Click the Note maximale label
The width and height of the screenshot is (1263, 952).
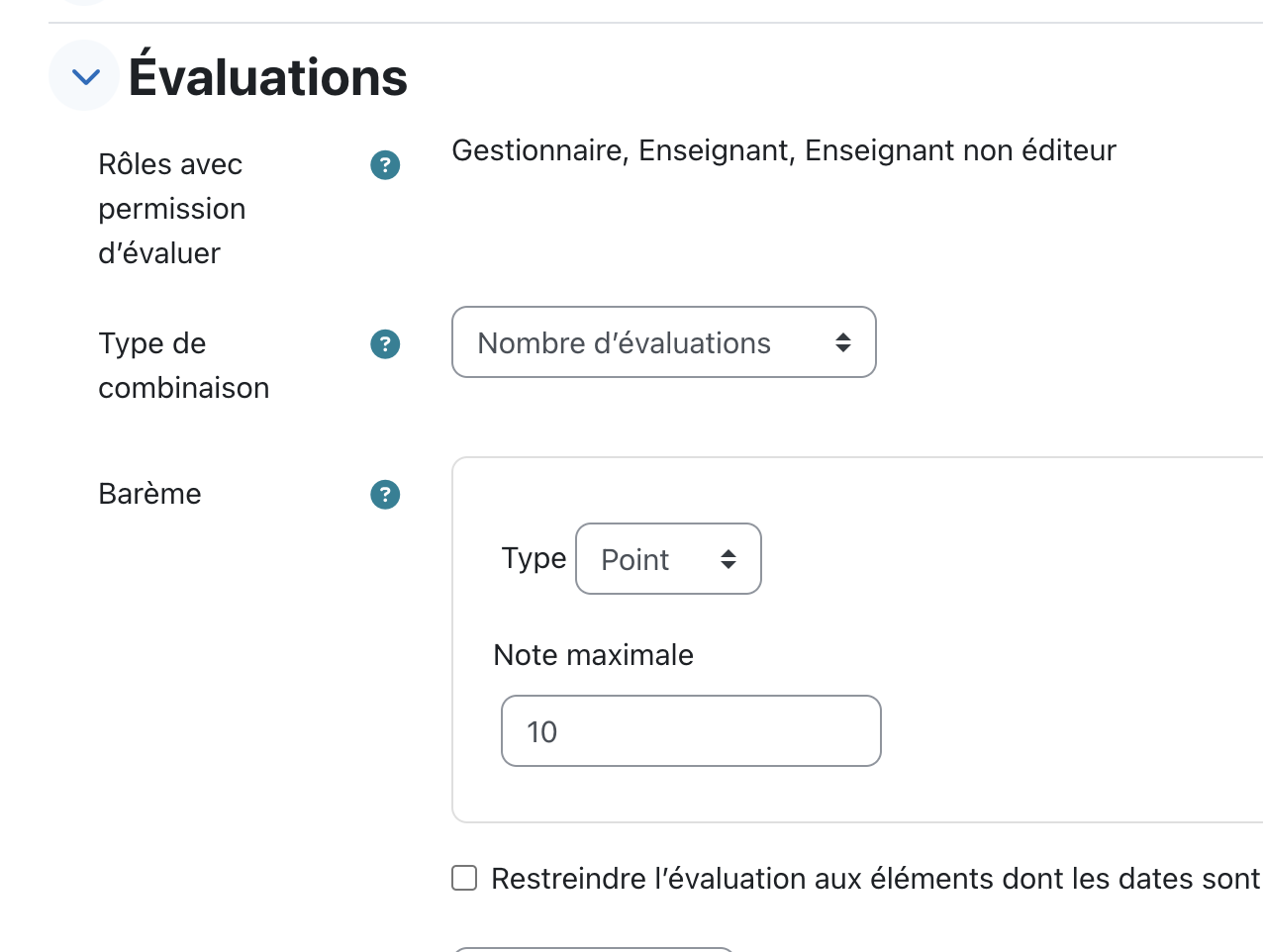(x=593, y=655)
